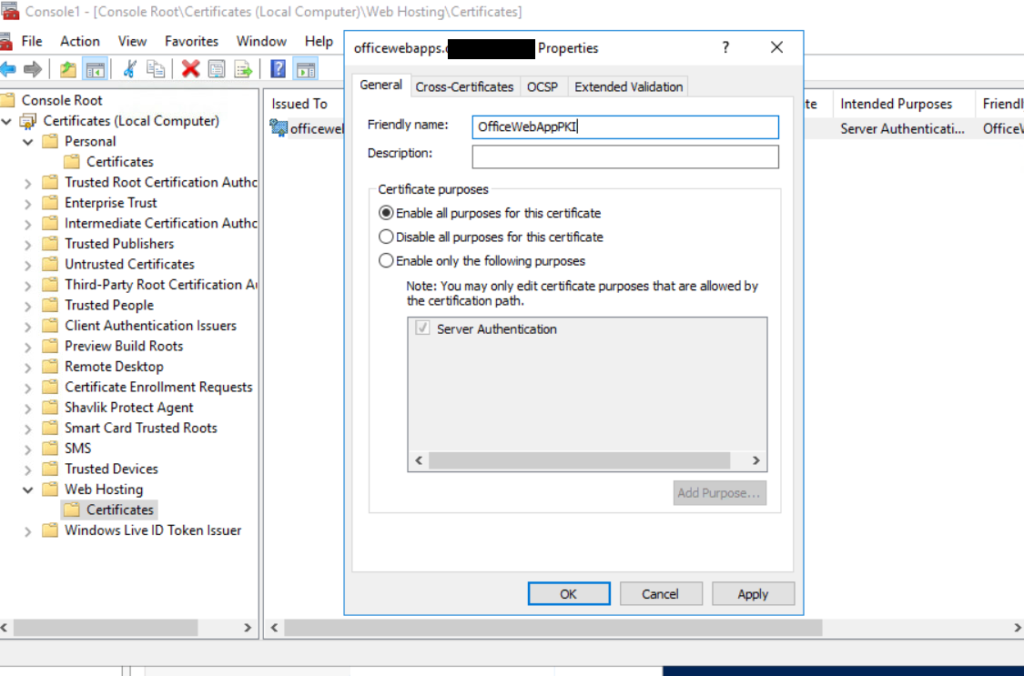Viewport: 1024px width, 676px height.
Task: Click the Web Hosting folder icon
Action: (x=50, y=489)
